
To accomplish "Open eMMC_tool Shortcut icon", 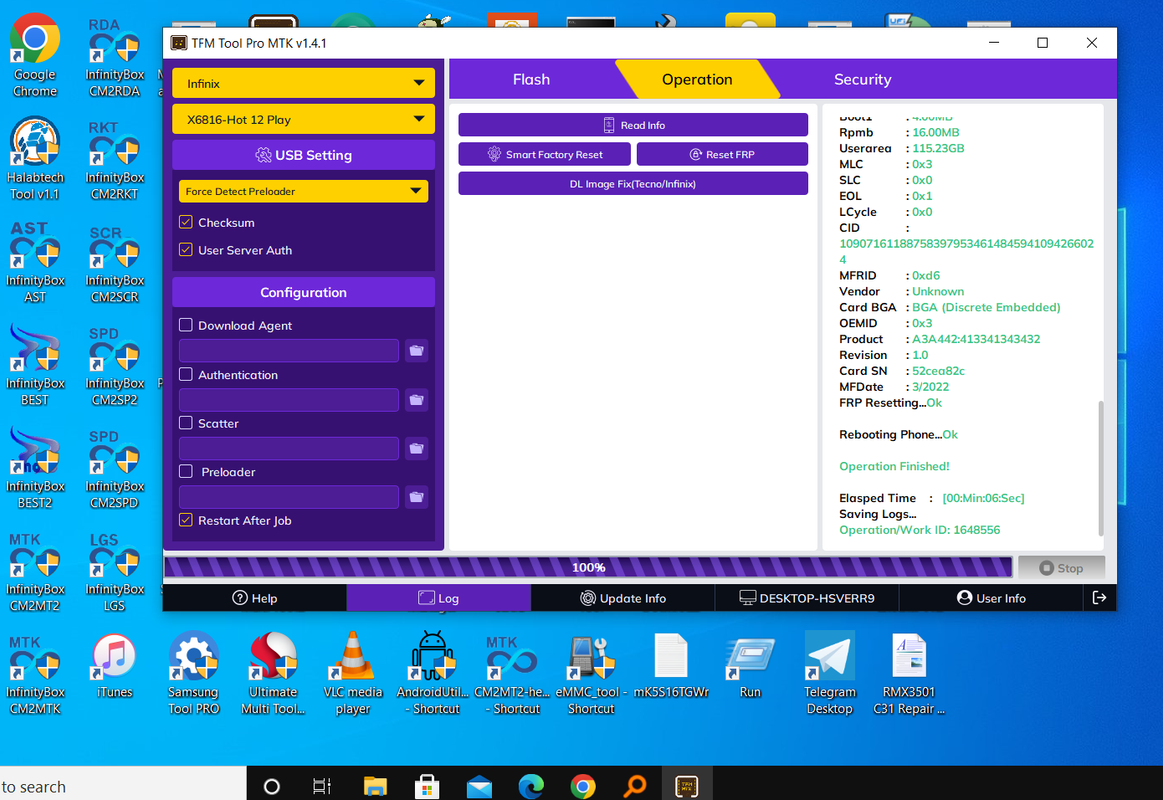I will pyautogui.click(x=591, y=673).
